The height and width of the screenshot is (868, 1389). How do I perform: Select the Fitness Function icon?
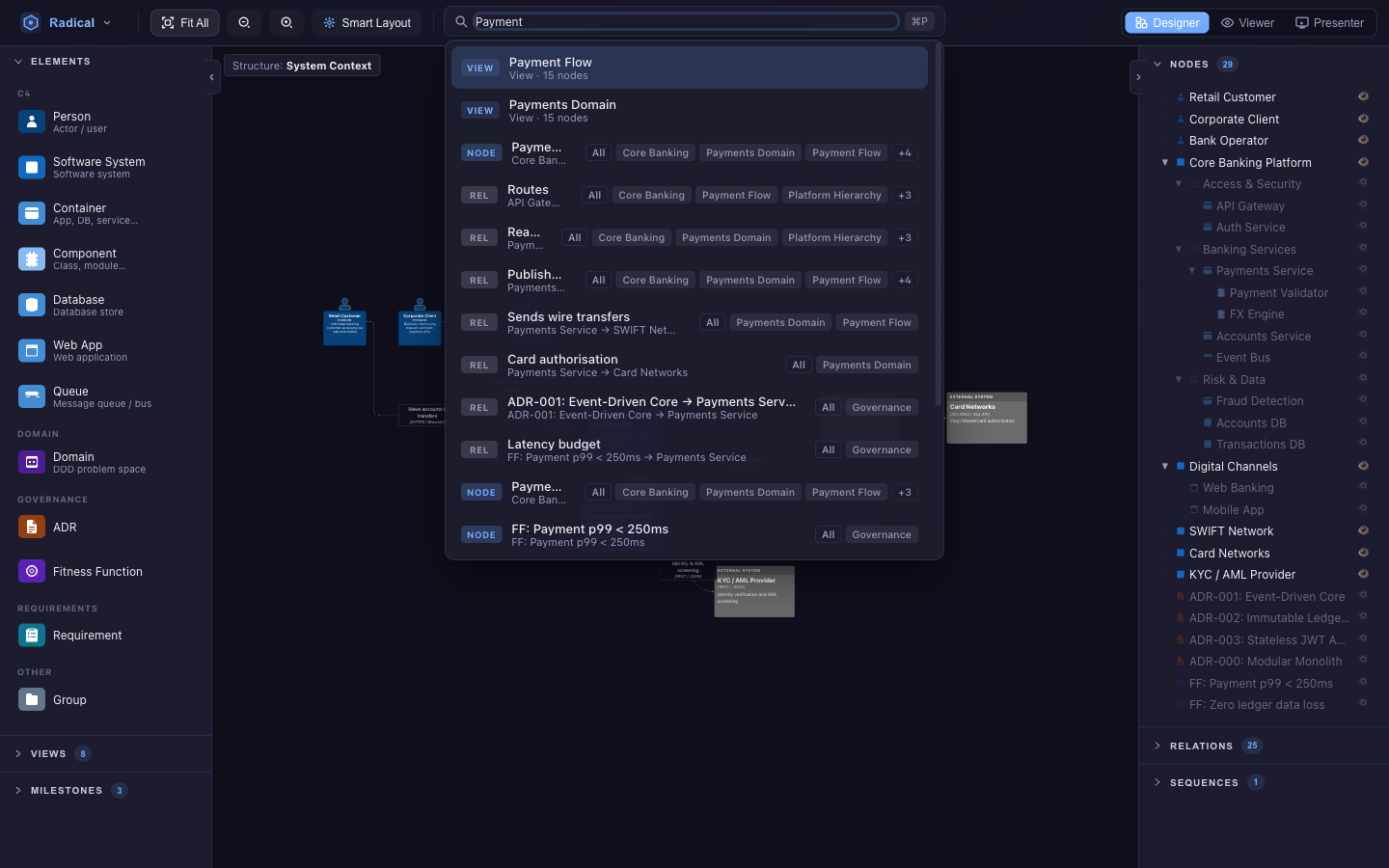click(x=32, y=571)
